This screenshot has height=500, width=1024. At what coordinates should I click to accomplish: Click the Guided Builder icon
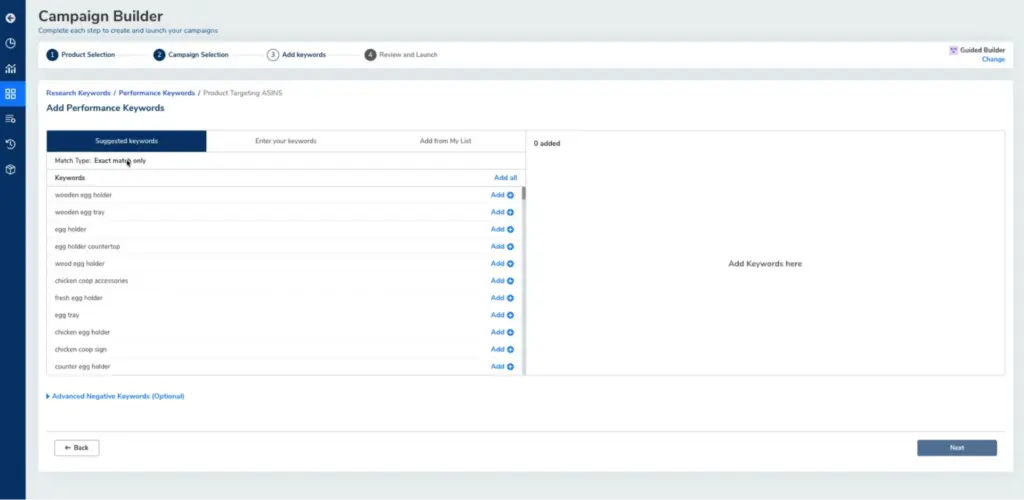click(953, 50)
